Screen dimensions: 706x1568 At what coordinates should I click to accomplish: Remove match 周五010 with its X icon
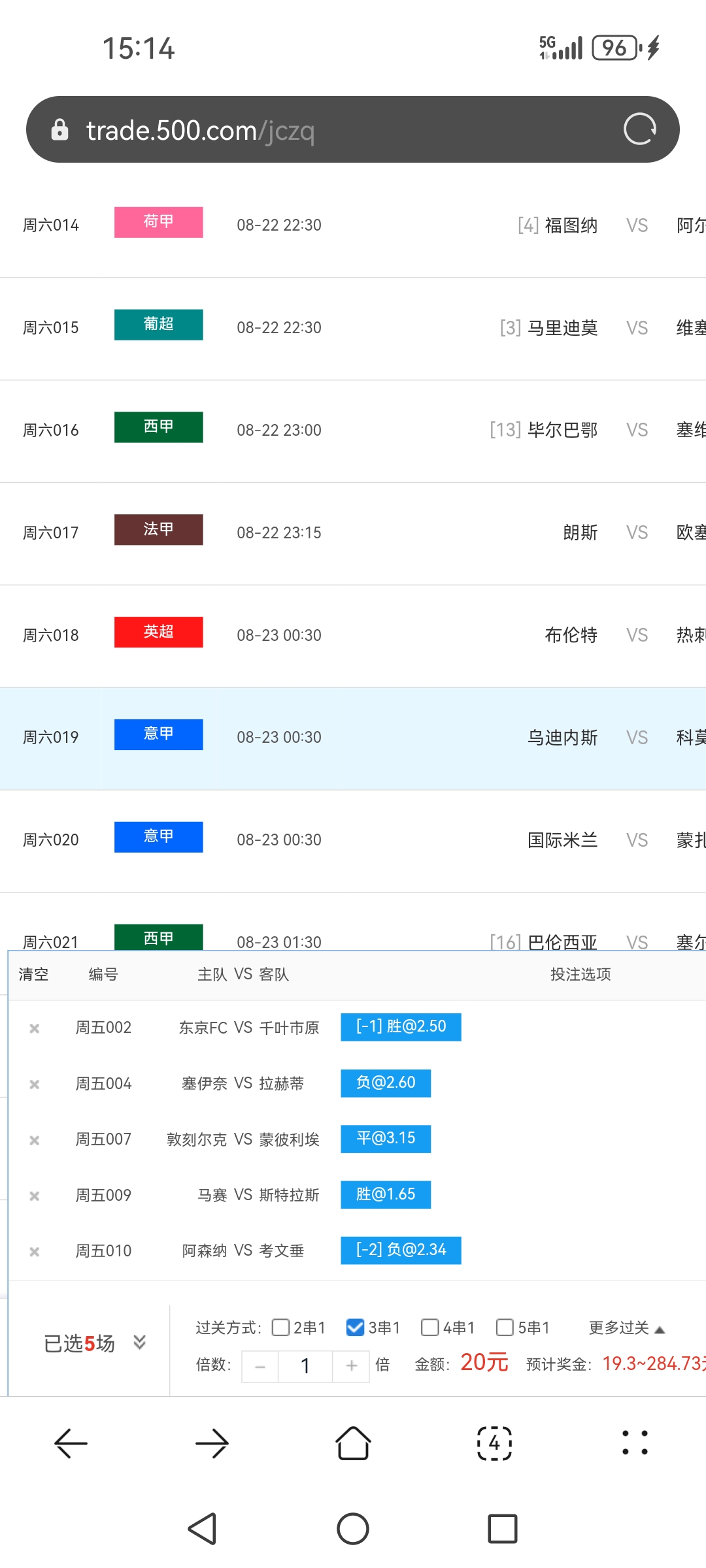pos(35,1251)
